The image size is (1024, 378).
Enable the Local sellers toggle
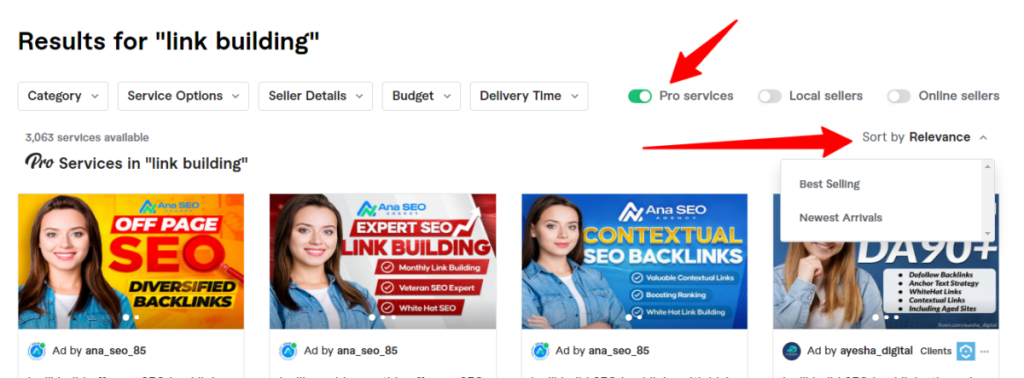click(x=769, y=96)
